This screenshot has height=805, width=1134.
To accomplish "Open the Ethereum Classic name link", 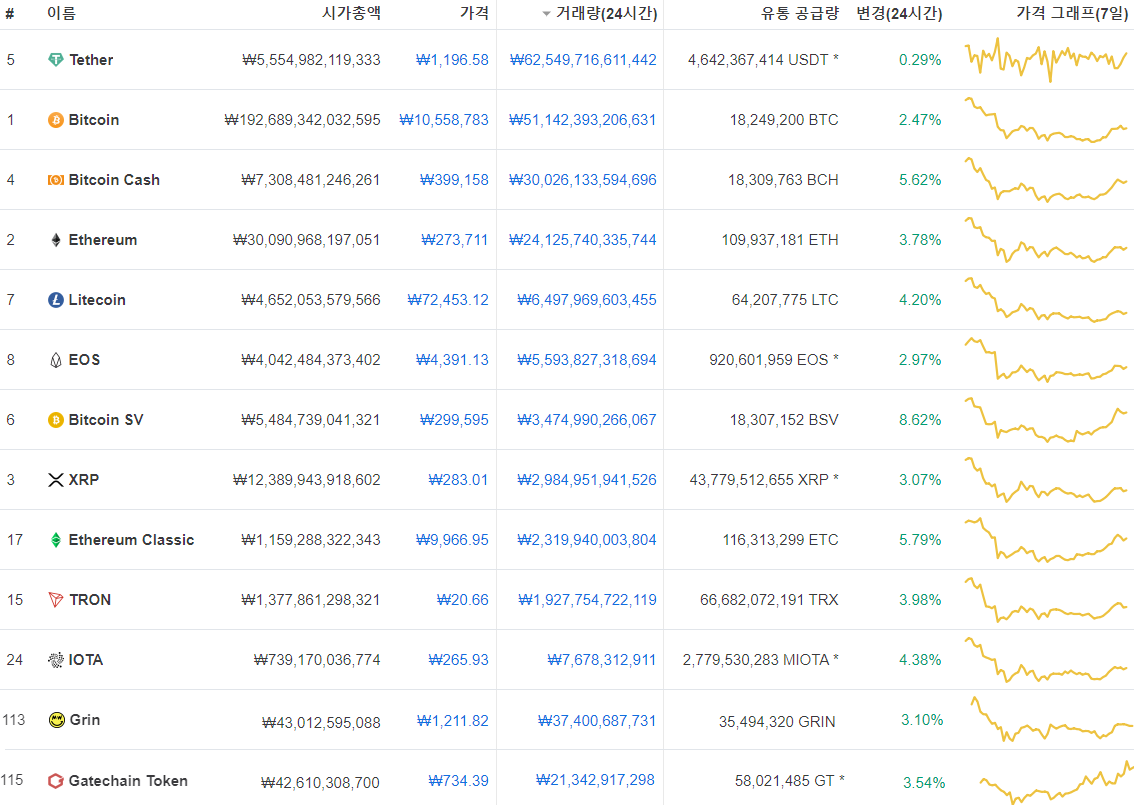I will pos(132,540).
